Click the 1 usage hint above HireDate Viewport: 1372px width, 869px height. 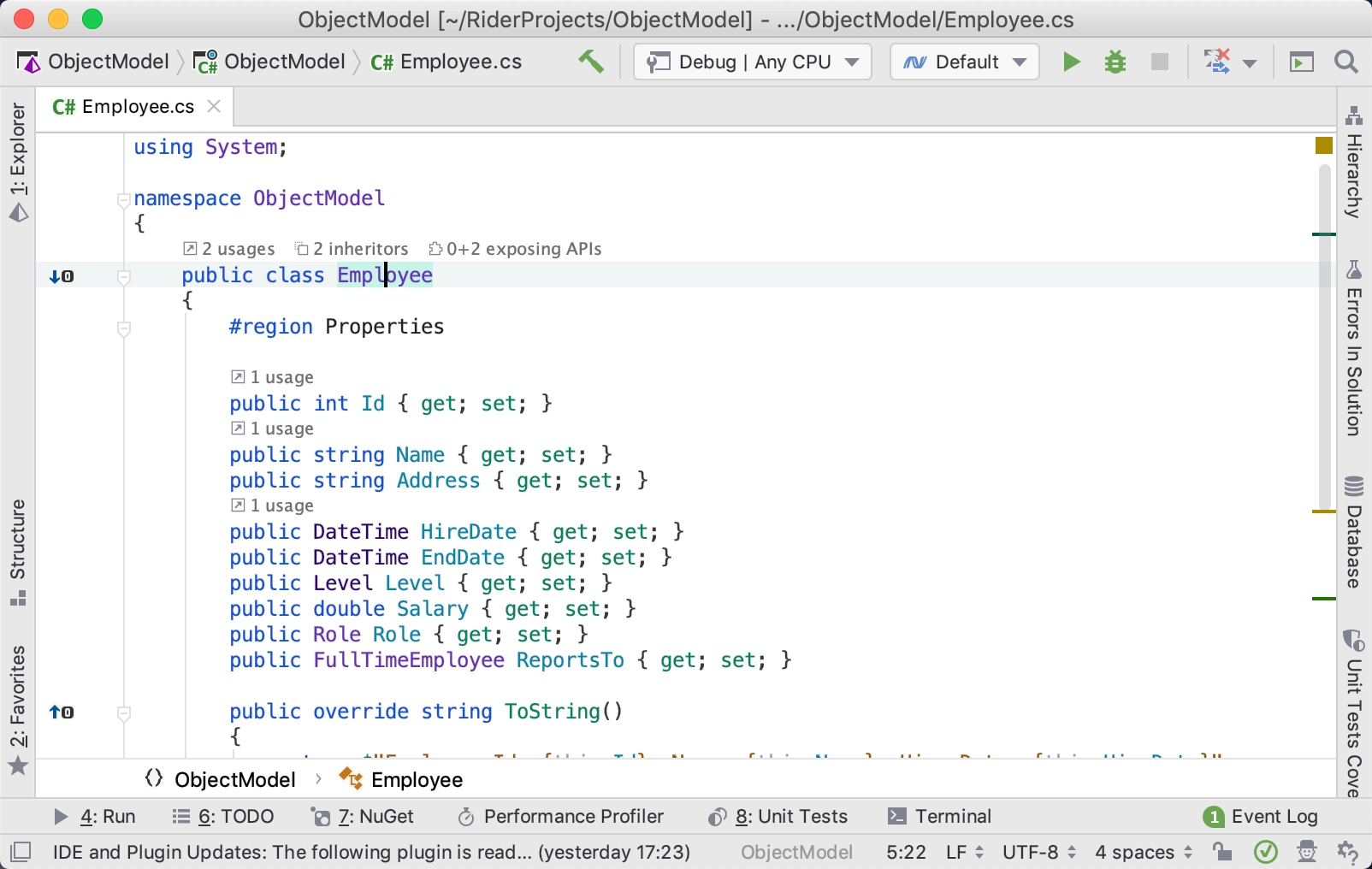272,505
